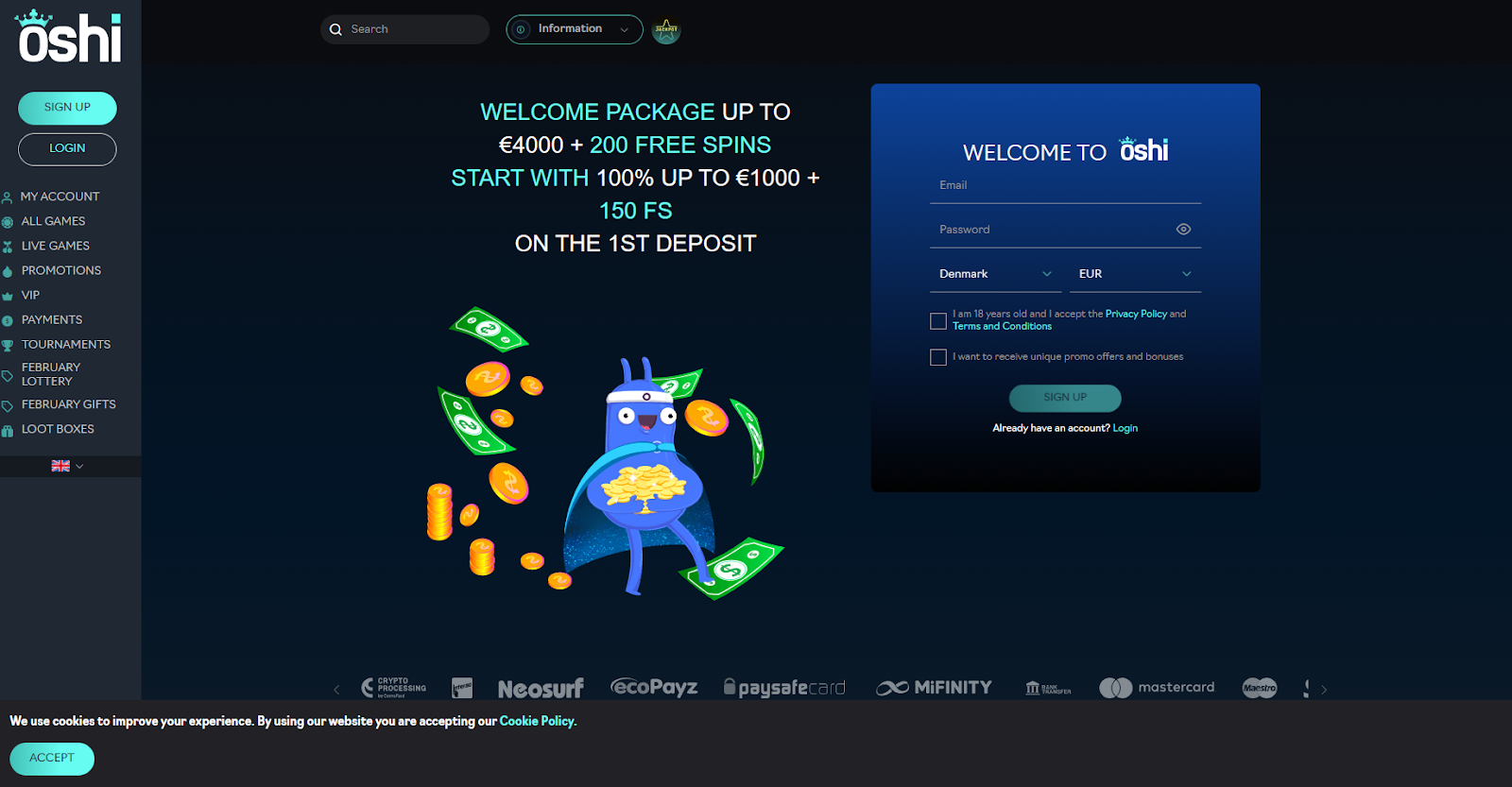Open Tournaments menu item
Viewport: 1512px width, 787px height.
point(66,345)
